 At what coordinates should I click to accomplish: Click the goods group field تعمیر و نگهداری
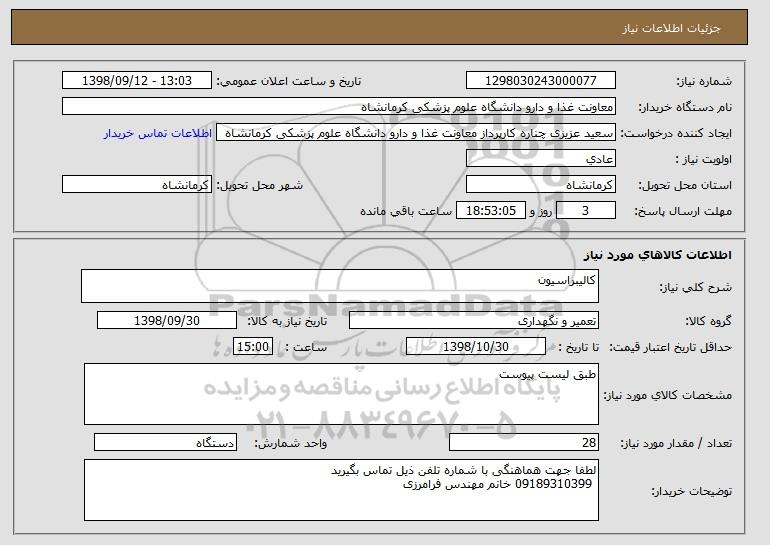tap(474, 321)
